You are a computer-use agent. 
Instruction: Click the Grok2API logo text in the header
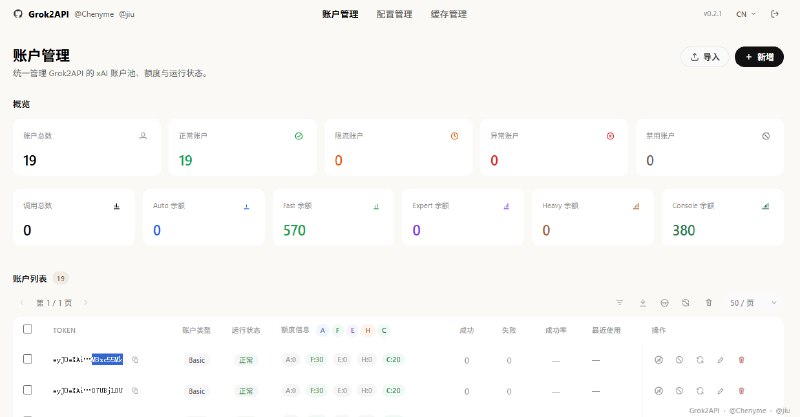click(x=48, y=14)
